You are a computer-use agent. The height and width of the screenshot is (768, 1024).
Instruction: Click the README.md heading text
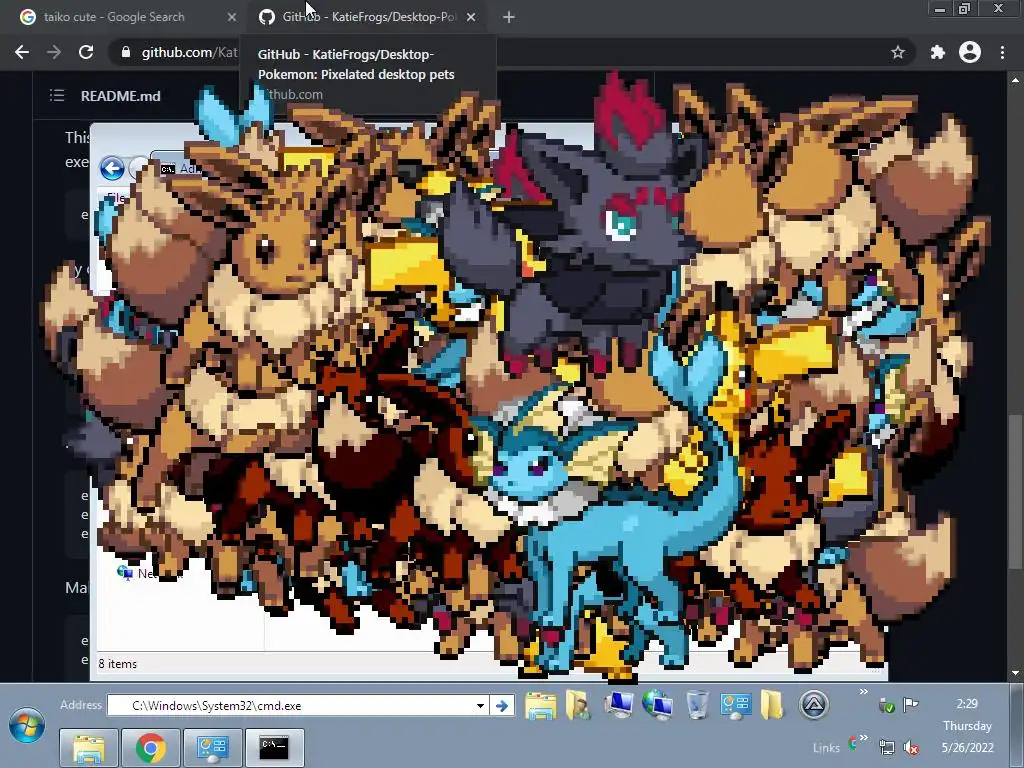point(121,96)
